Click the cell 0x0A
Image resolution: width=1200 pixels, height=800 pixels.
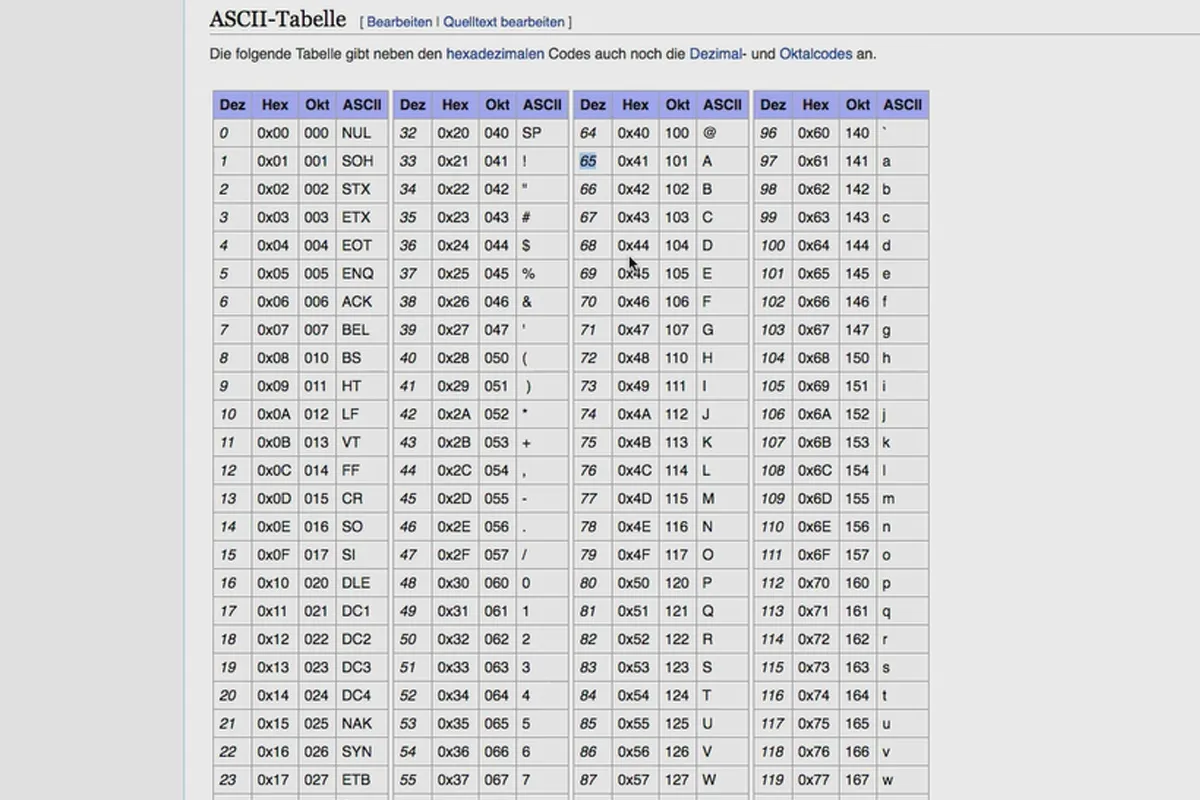point(274,414)
